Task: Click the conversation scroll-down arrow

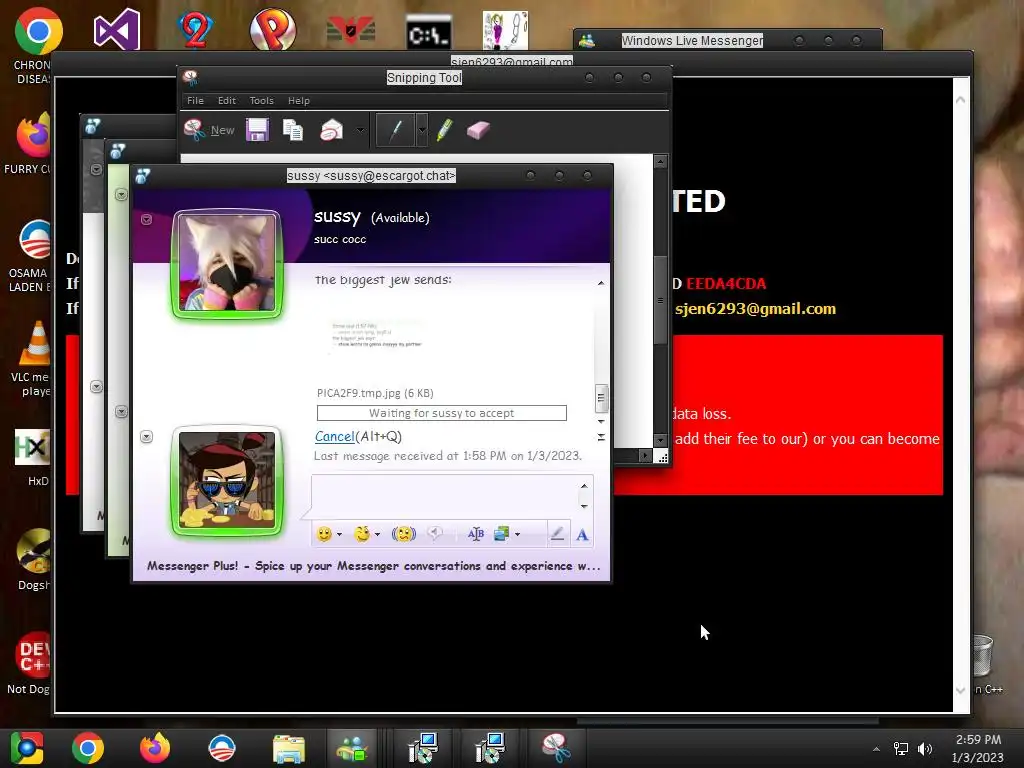Action: pos(601,422)
